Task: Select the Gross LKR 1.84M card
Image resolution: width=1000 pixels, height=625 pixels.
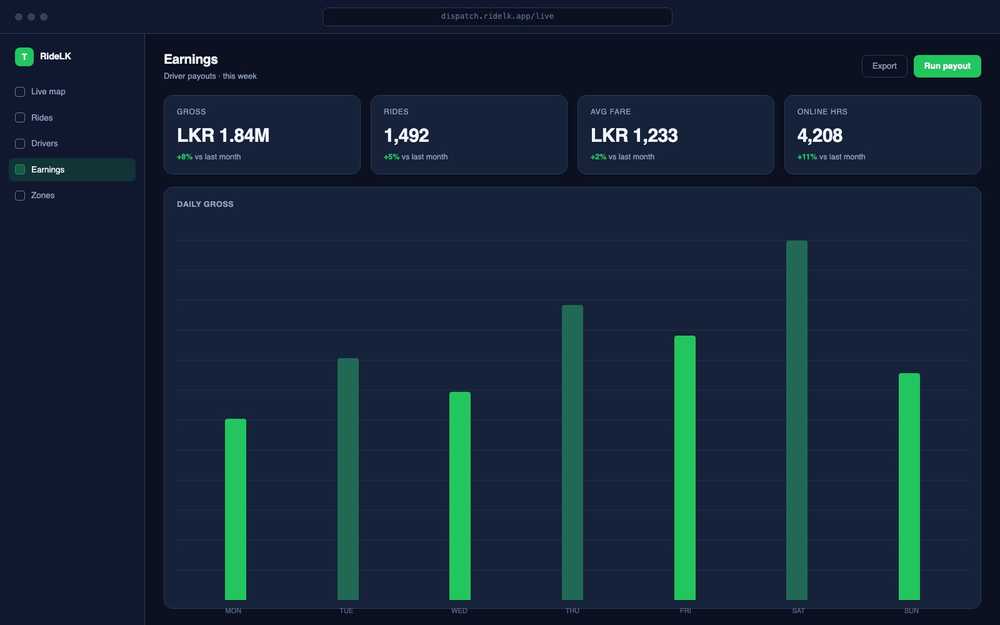Action: tap(262, 135)
